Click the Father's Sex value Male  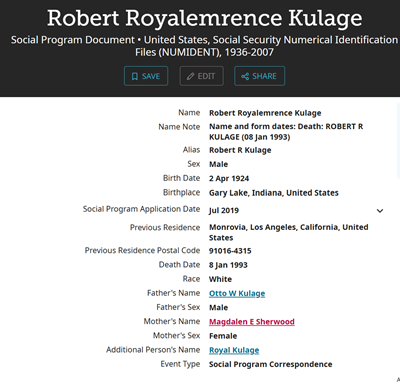click(218, 308)
